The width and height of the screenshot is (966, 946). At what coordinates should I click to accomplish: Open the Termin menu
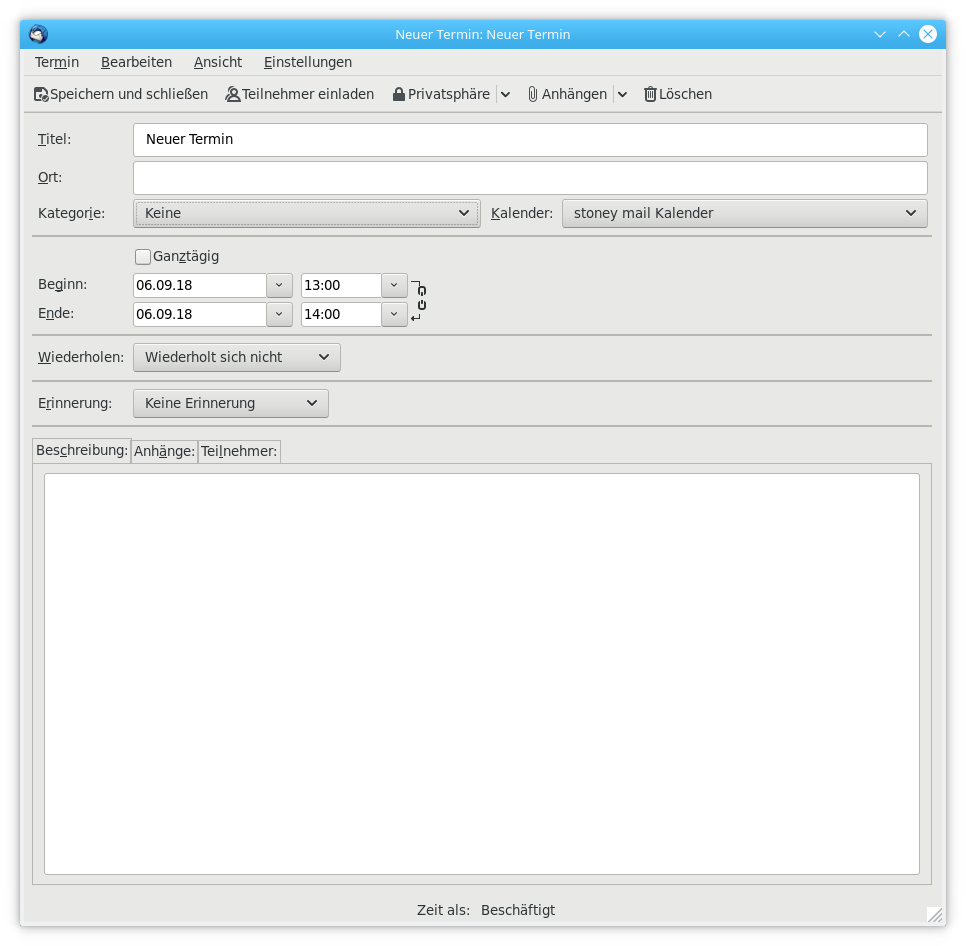click(57, 62)
